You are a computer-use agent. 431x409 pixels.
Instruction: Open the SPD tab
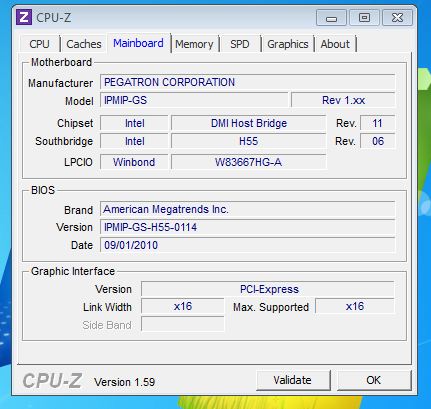[x=240, y=44]
